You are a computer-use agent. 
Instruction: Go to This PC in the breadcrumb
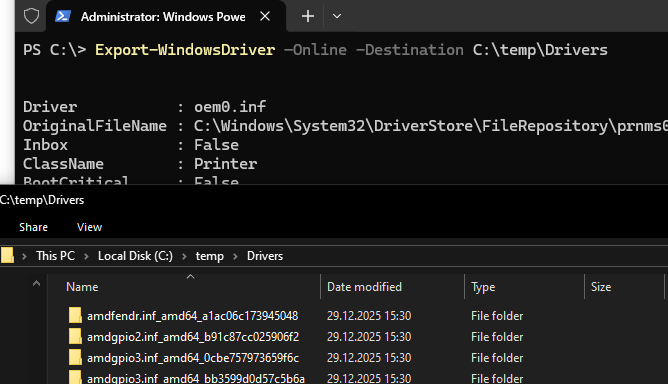click(55, 256)
